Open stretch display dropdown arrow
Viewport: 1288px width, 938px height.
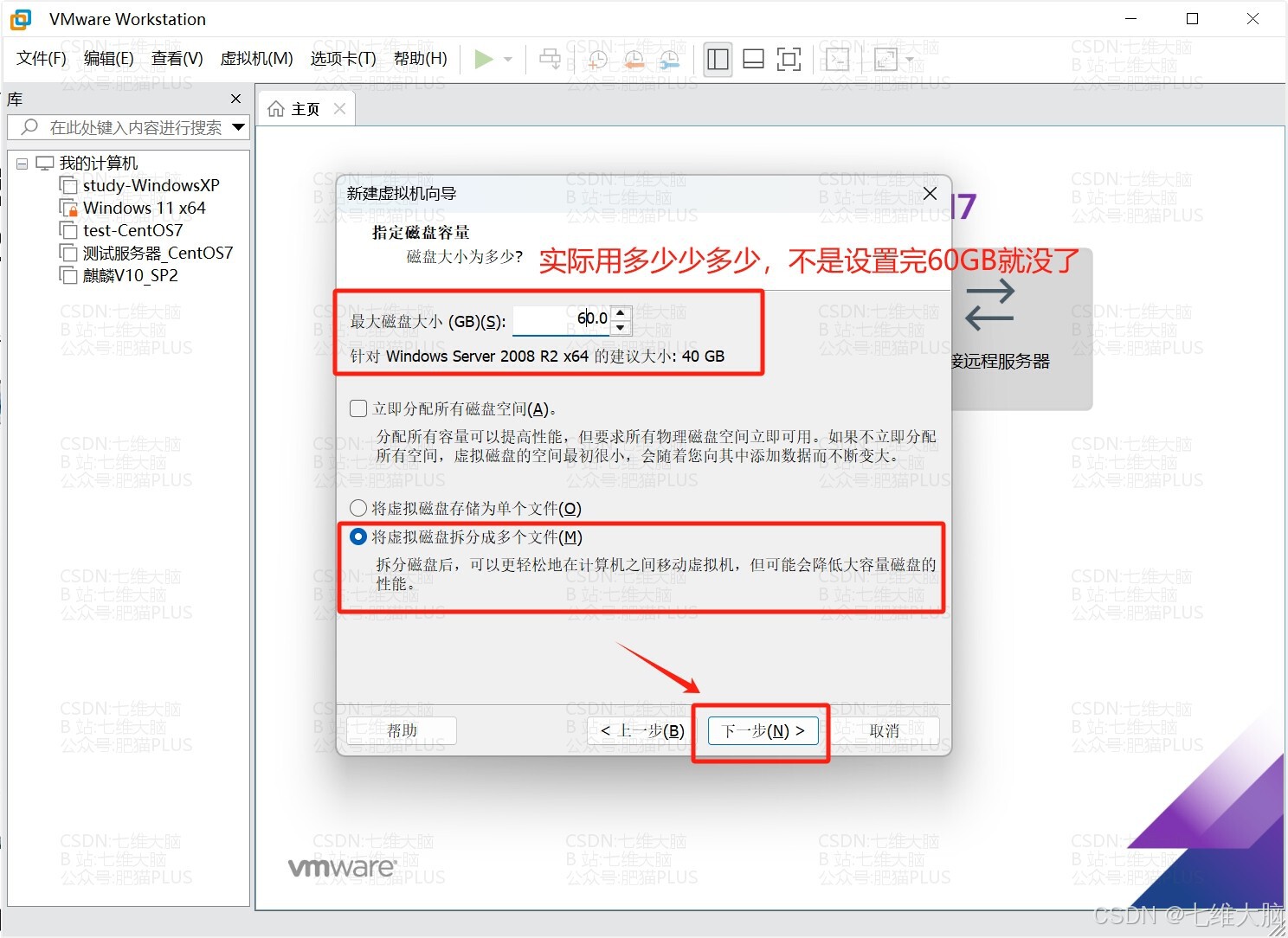pyautogui.click(x=910, y=60)
